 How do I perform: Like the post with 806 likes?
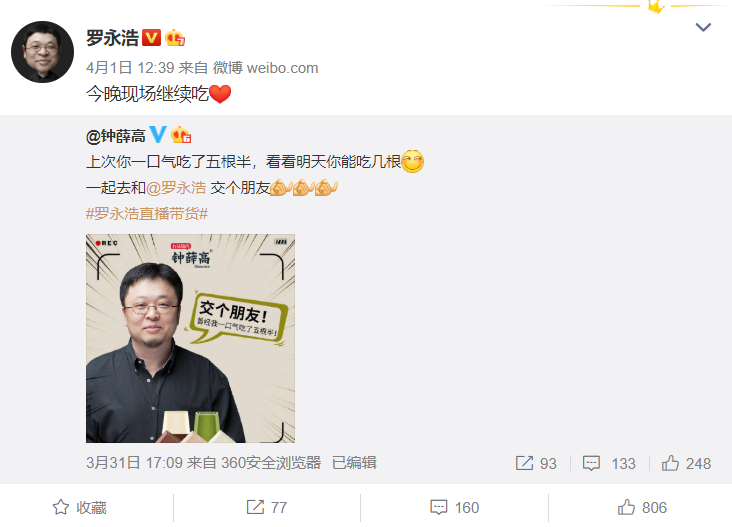(642, 507)
